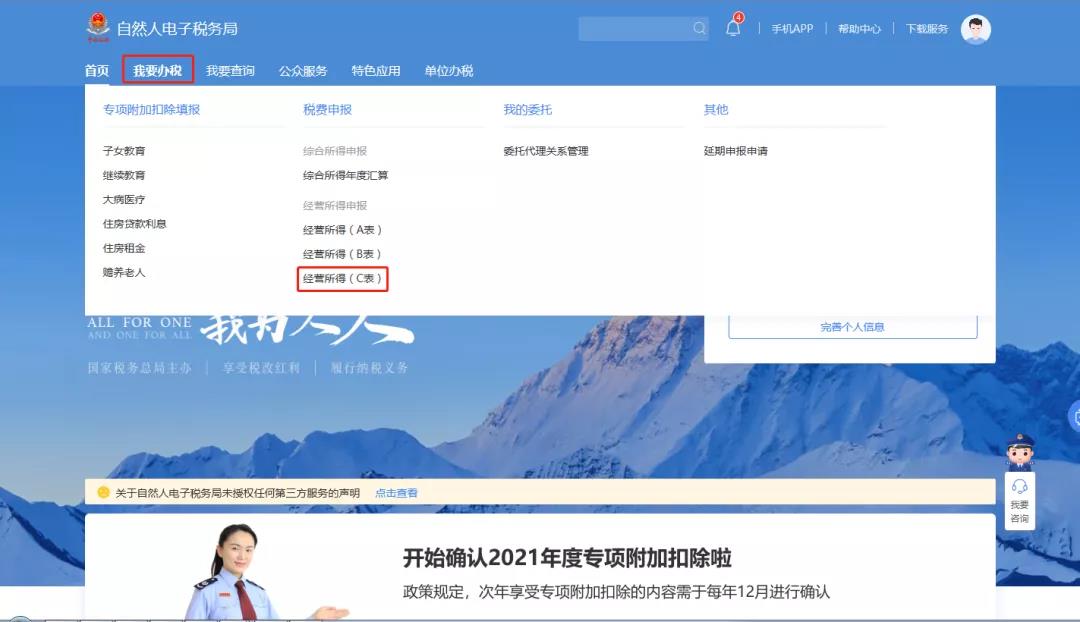Select 经营所得（C表）option
Screen dimensions: 1080x622
point(340,278)
